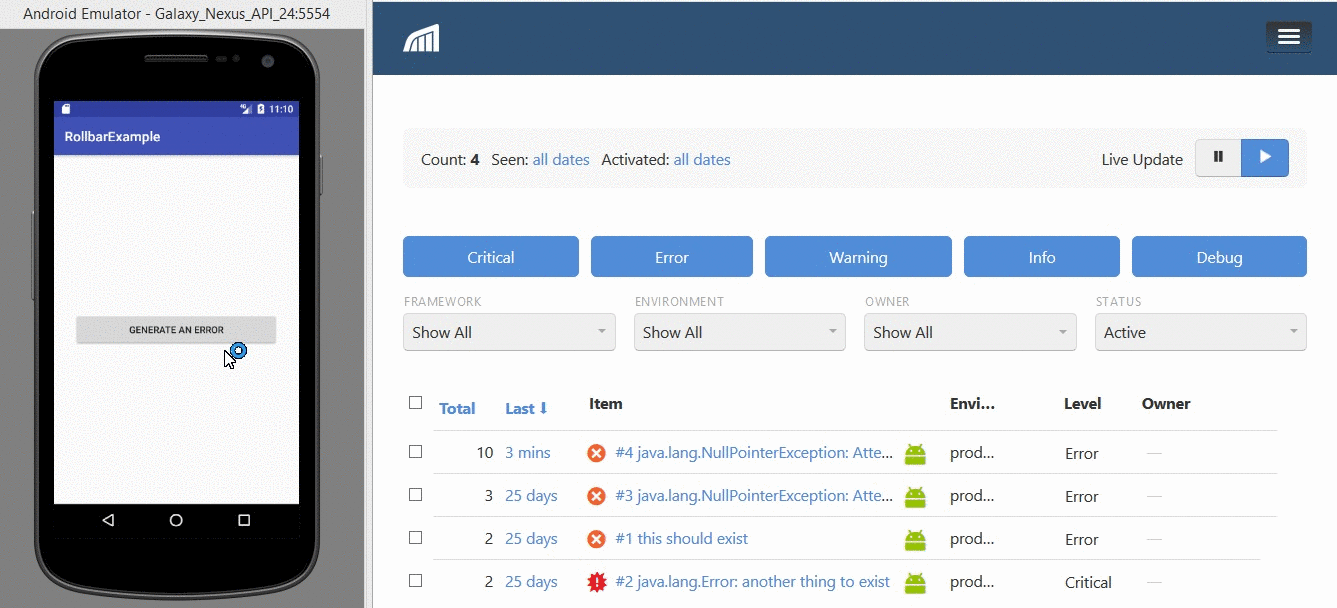Image resolution: width=1337 pixels, height=608 pixels.
Task: Open item #4 NullPointerException link
Action: click(754, 453)
